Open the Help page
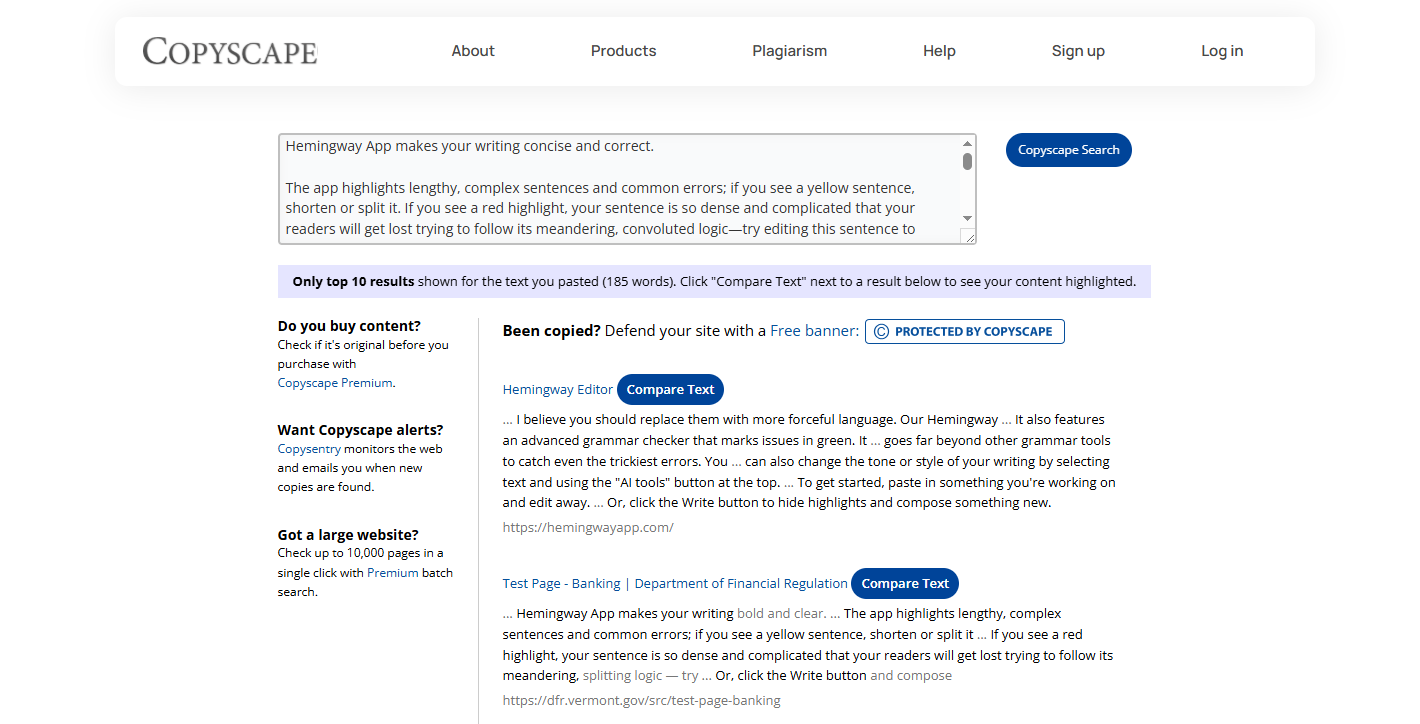This screenshot has height=724, width=1420. tap(939, 50)
